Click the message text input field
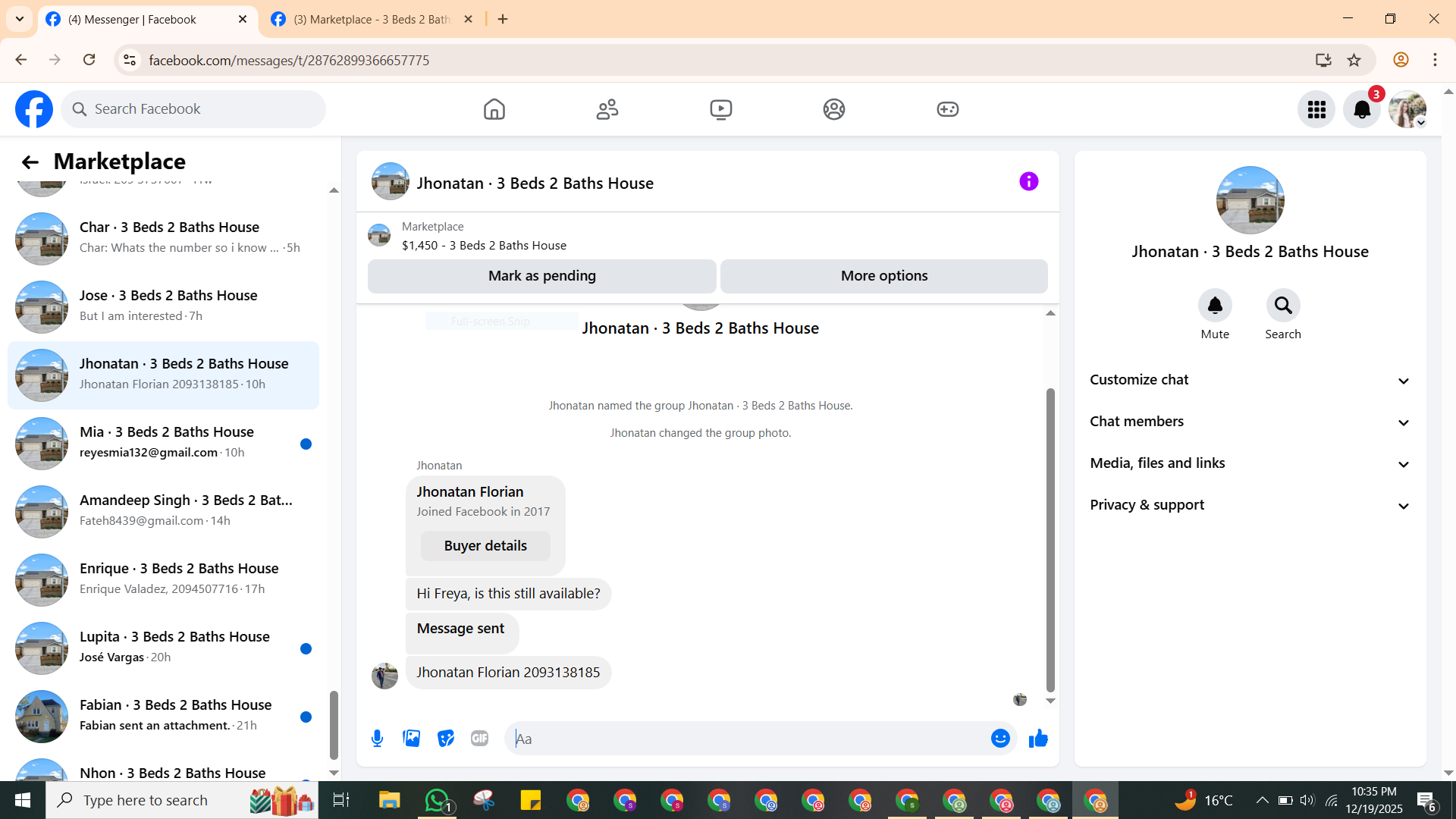This screenshot has width=1456, height=819. [747, 739]
